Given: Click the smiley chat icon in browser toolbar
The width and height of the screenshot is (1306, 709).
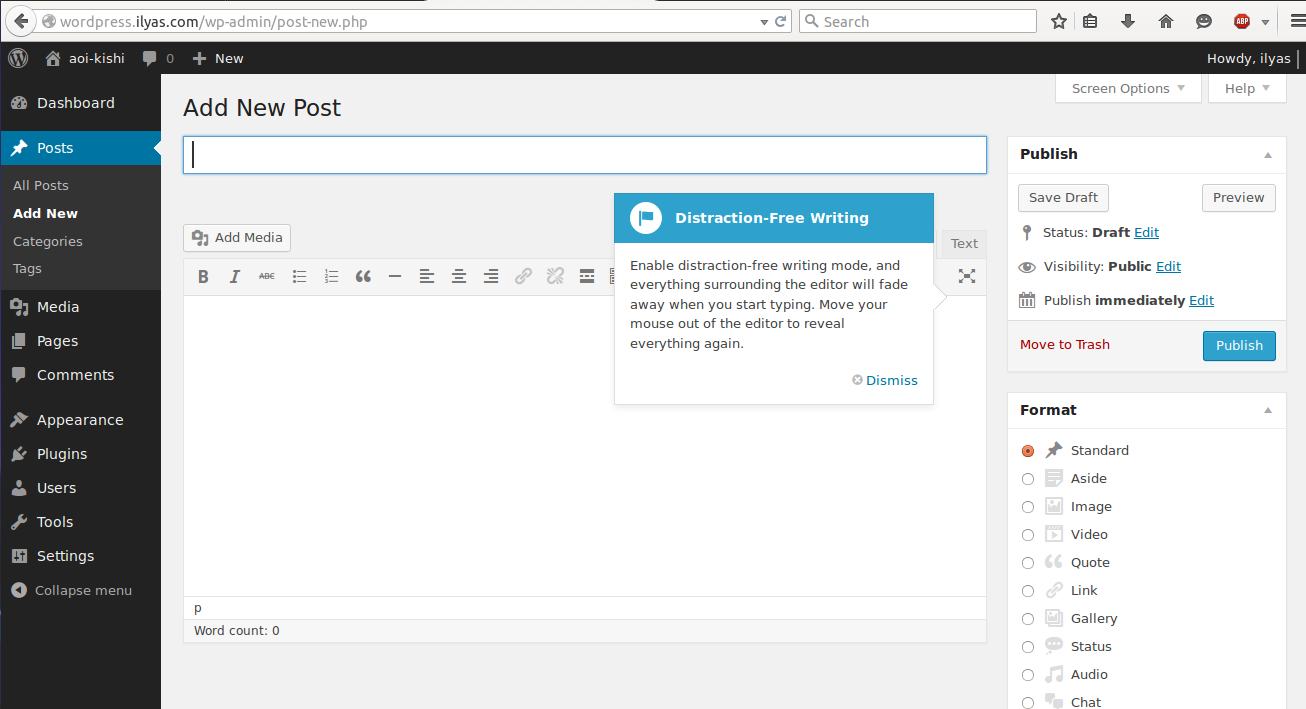Looking at the screenshot, I should point(1204,21).
